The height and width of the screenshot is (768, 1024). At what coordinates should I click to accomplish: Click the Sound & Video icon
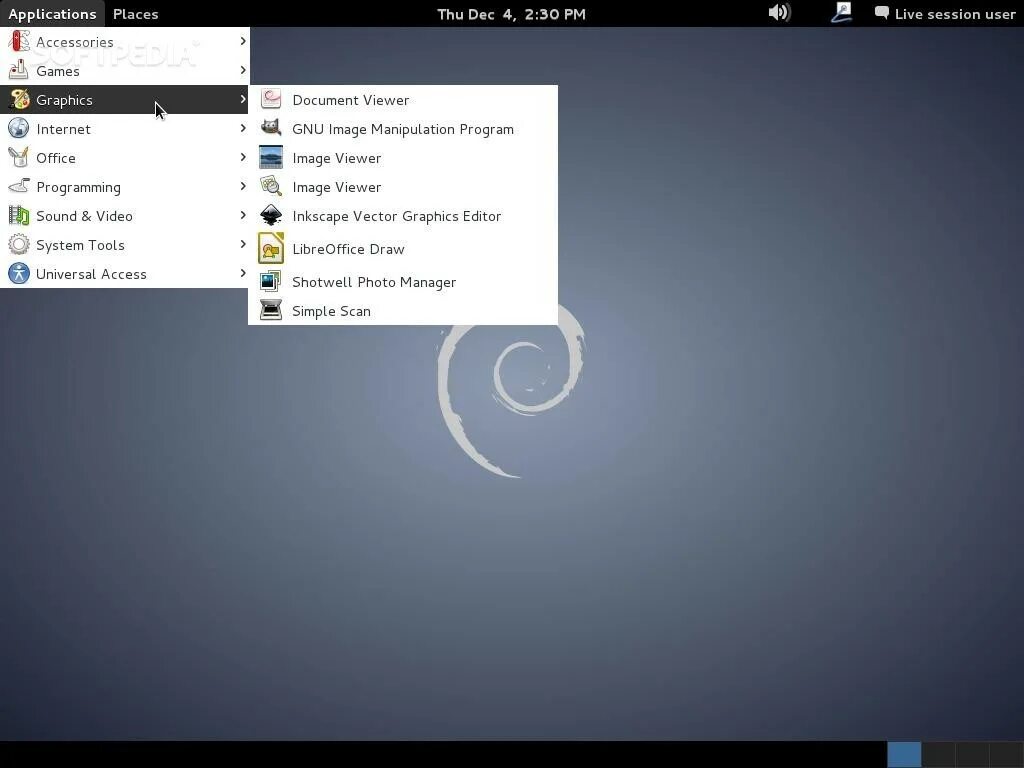(x=19, y=216)
